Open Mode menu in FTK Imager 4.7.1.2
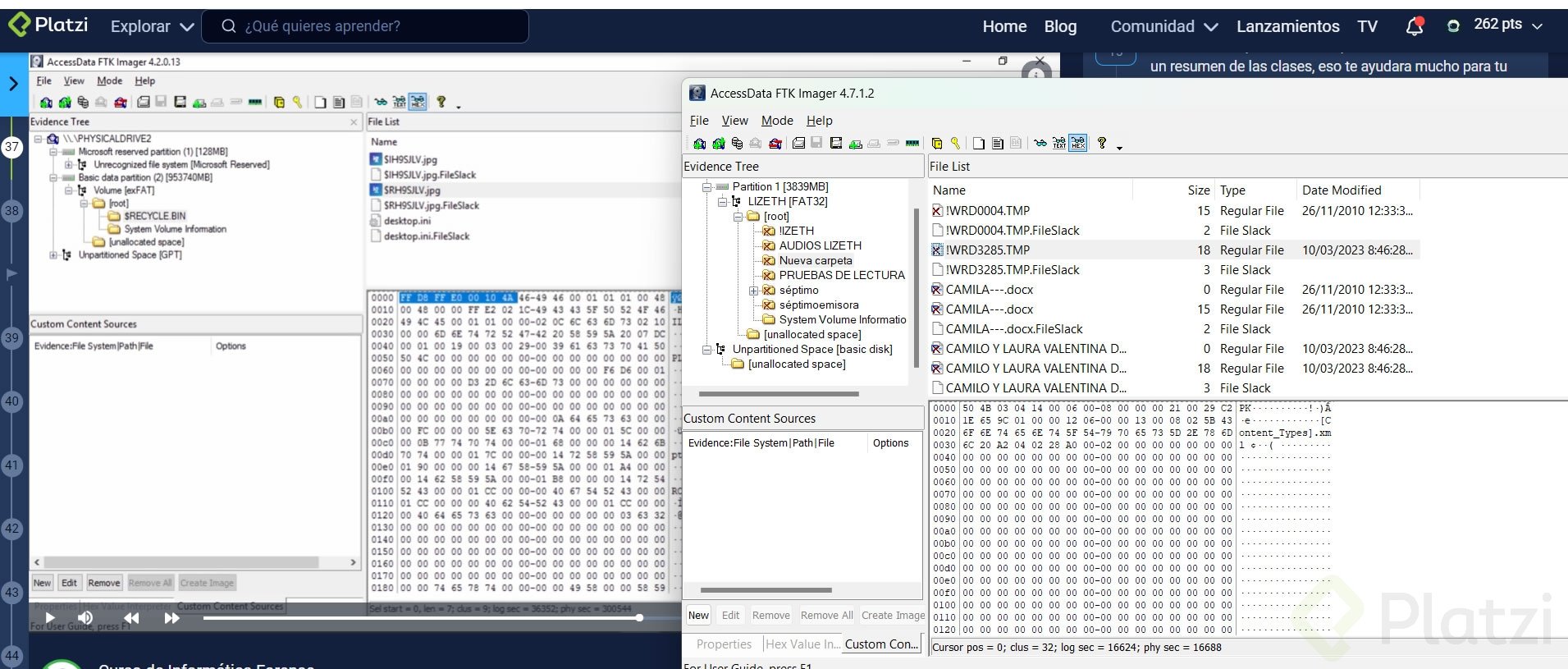This screenshot has height=669, width=1568. click(x=777, y=121)
